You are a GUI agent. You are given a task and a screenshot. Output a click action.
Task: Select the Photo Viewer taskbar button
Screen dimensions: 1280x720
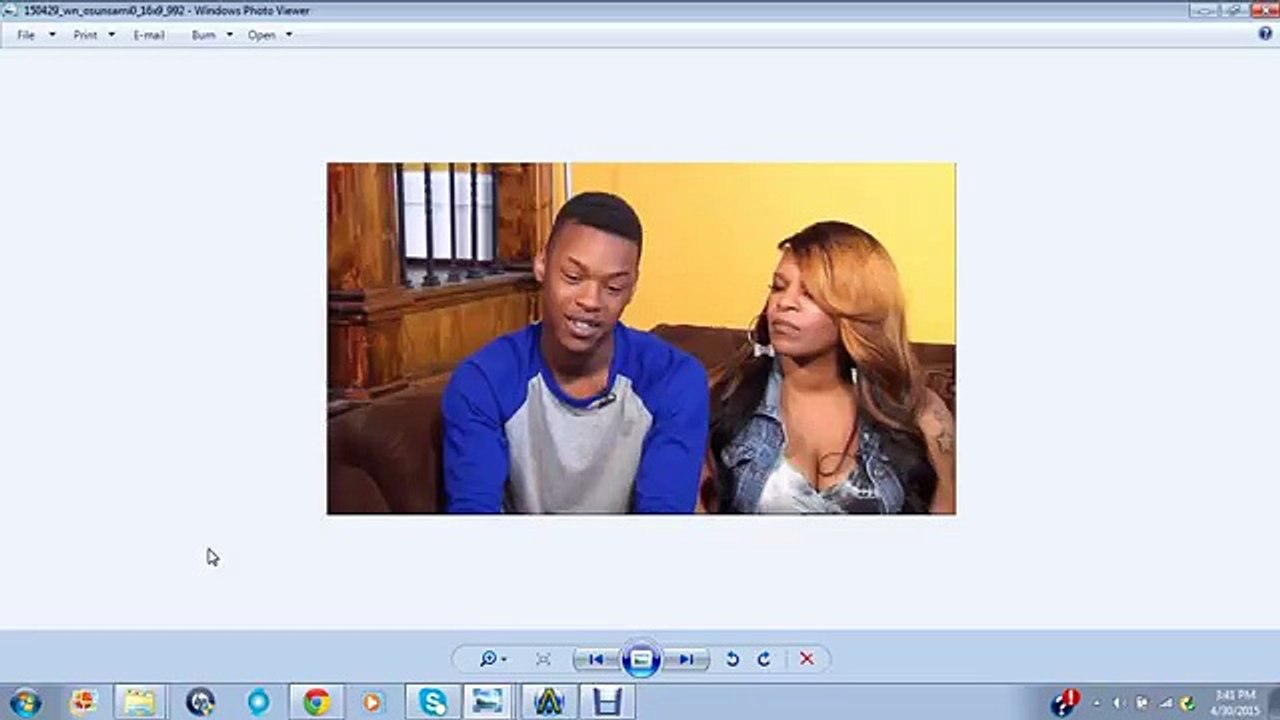click(489, 702)
